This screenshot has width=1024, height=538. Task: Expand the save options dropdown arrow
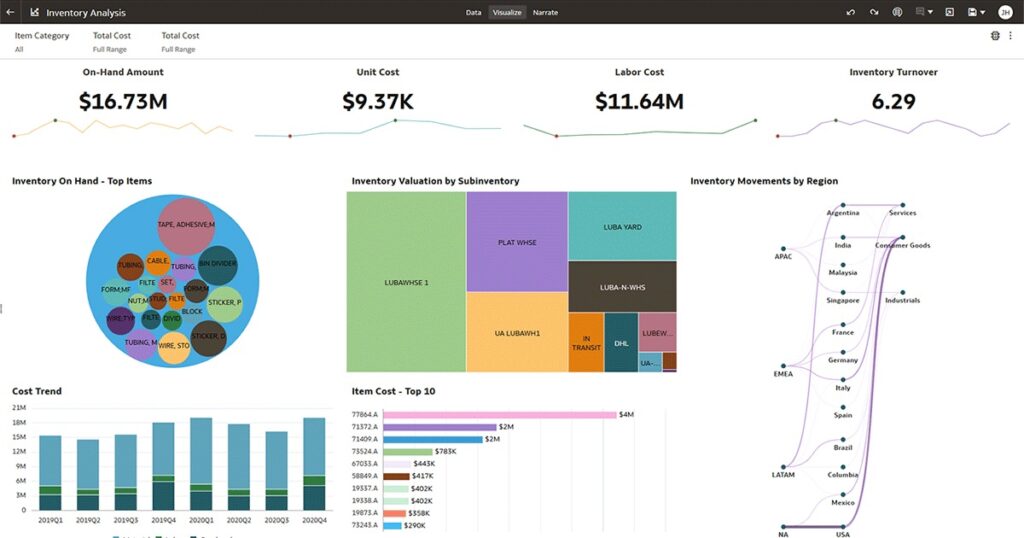983,12
